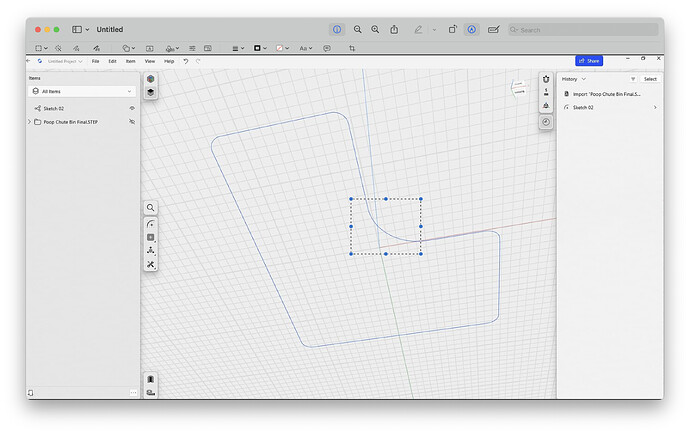Click the zoom out magnifier in Preview toolbar

point(357,29)
